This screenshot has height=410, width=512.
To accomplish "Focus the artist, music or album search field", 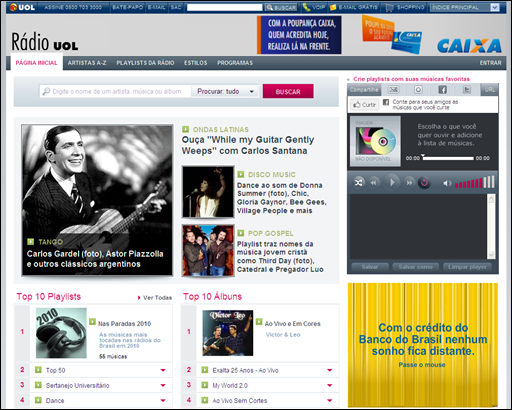I will (x=115, y=91).
